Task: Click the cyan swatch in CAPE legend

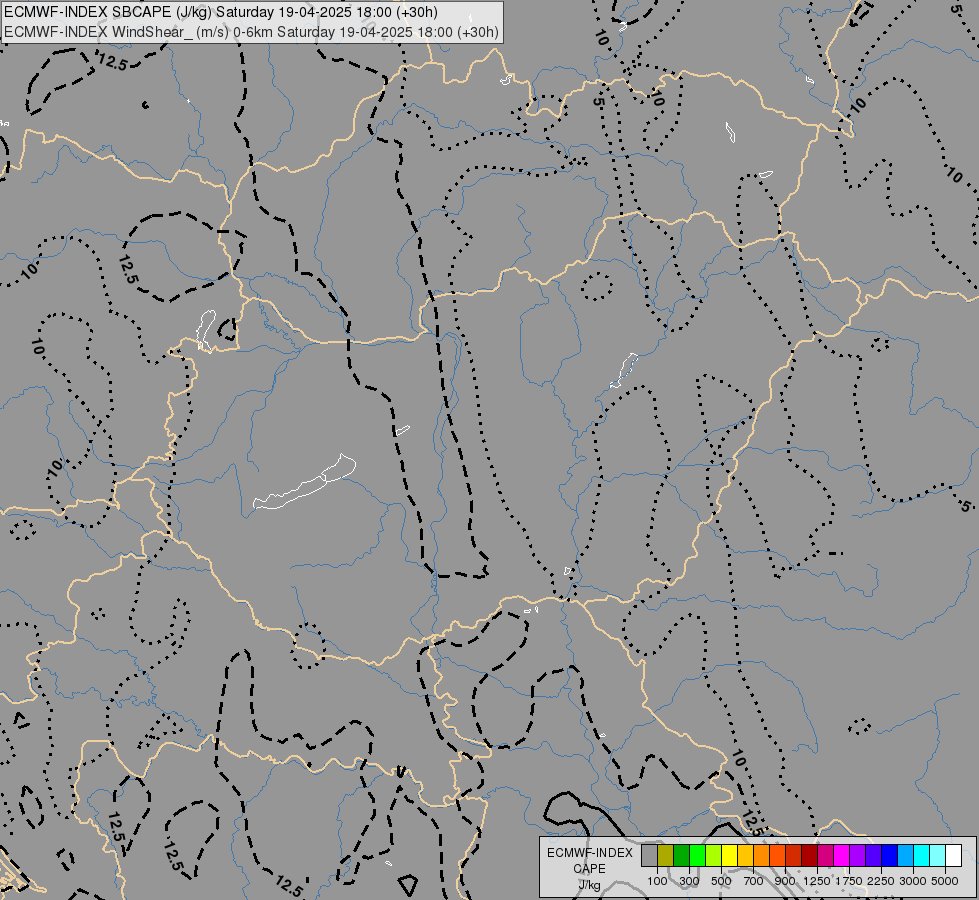Action: 922,855
